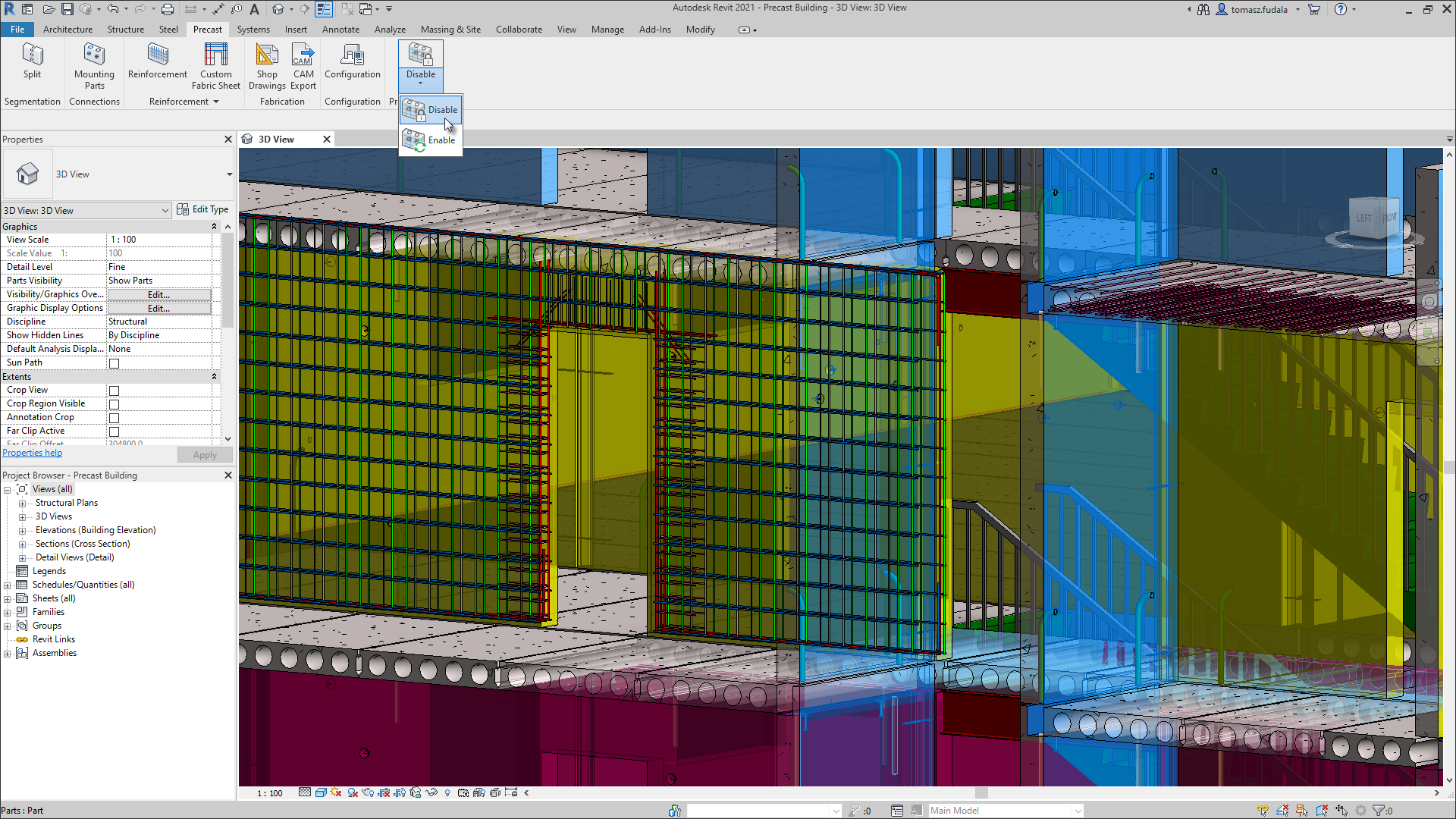Select the Reinforcement tool icon
This screenshot has width=1456, height=819.
158,61
